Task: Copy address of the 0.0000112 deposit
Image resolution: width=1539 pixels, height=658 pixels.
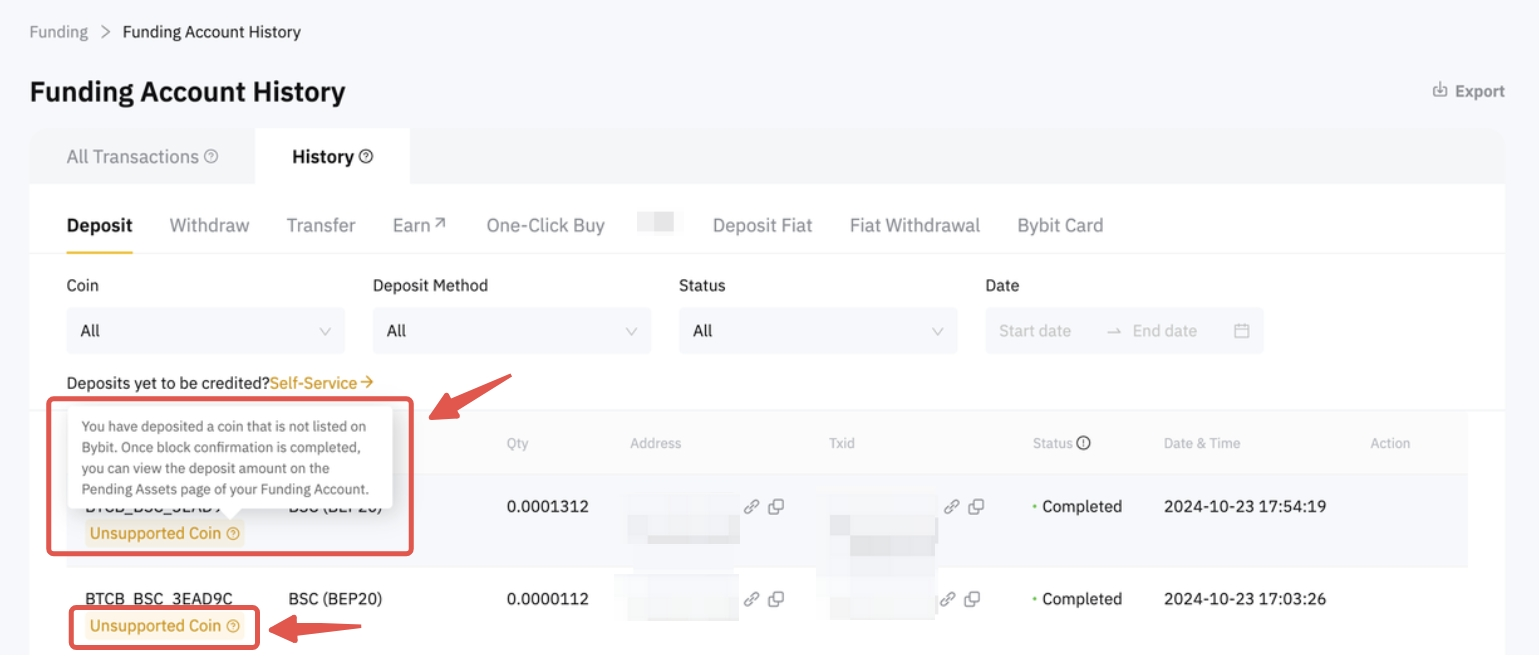Action: [x=775, y=599]
